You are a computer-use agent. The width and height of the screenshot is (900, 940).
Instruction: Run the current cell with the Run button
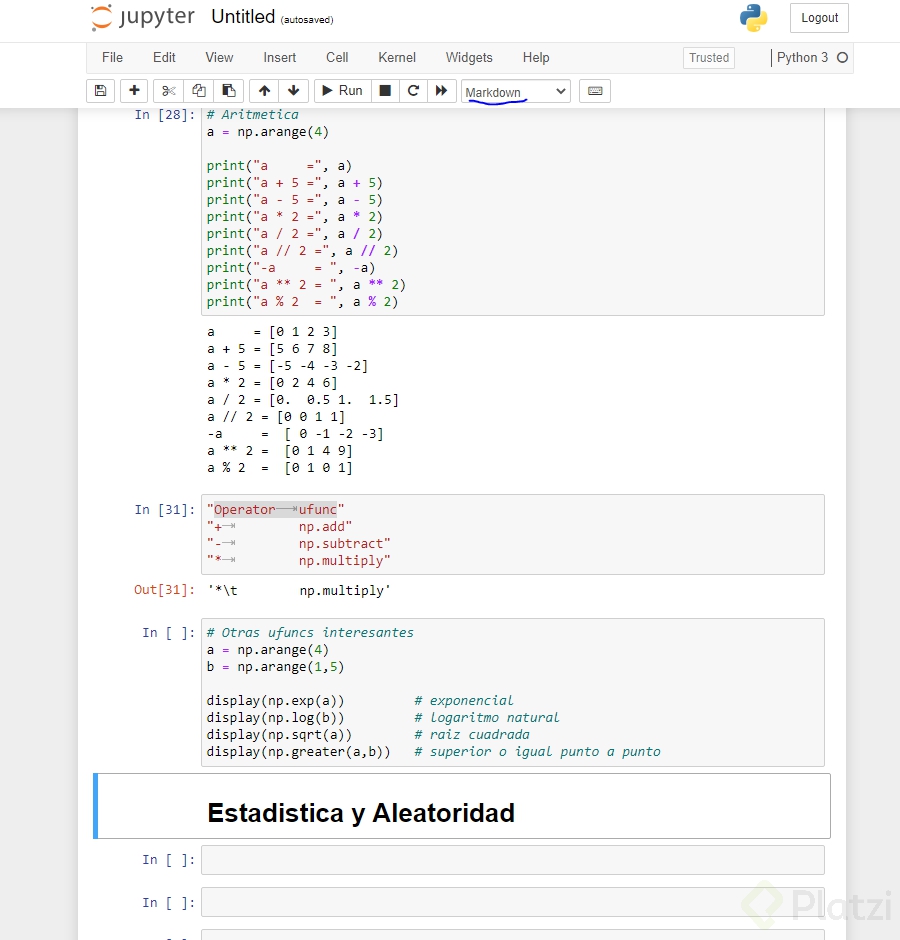(x=341, y=90)
